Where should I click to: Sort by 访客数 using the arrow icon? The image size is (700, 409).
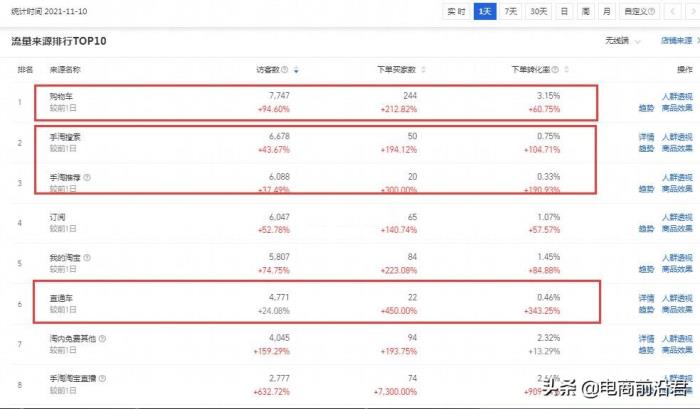[296, 70]
